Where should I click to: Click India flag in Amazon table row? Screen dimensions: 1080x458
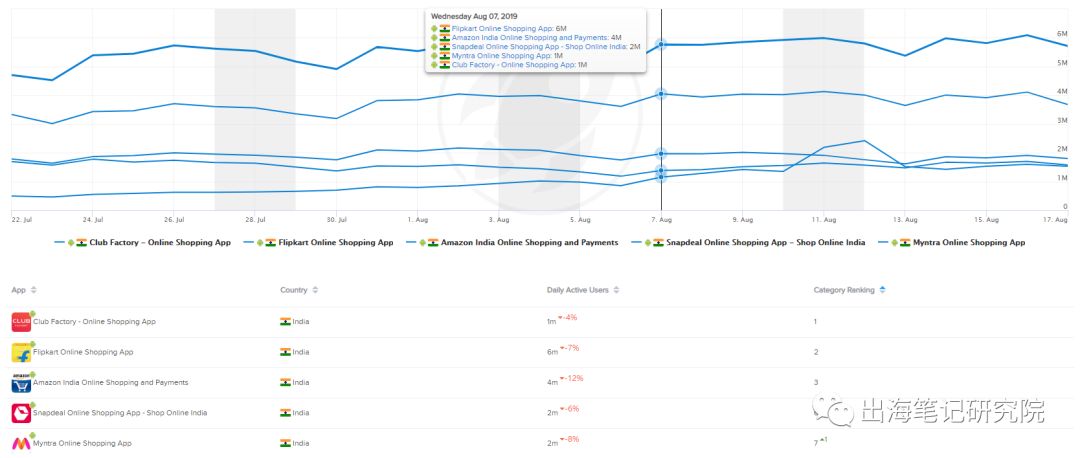pyautogui.click(x=285, y=383)
